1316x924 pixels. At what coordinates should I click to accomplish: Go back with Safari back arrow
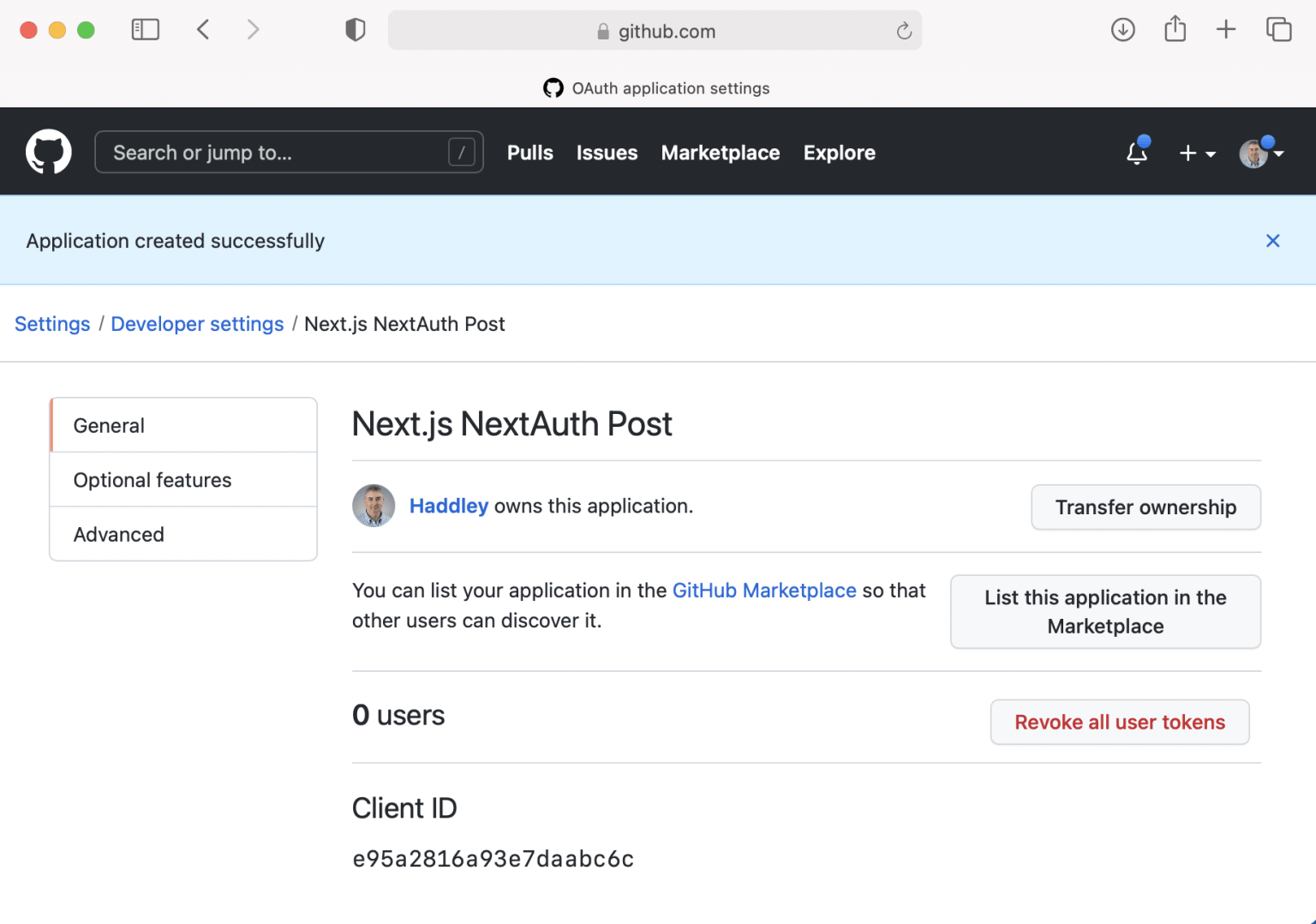tap(203, 30)
